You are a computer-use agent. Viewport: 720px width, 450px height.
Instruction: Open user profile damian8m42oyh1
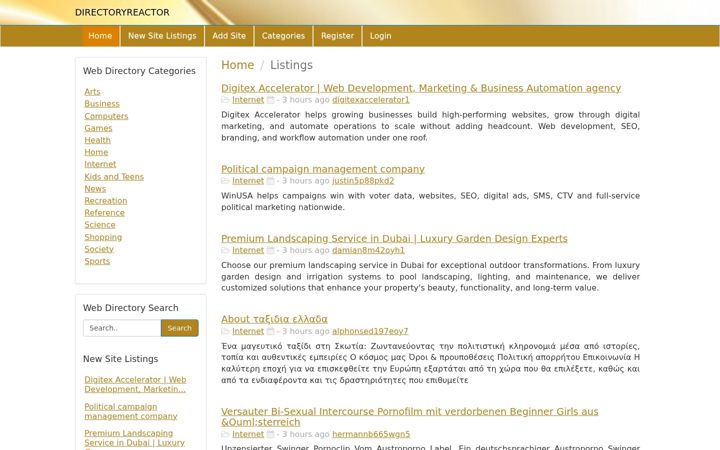(368, 250)
